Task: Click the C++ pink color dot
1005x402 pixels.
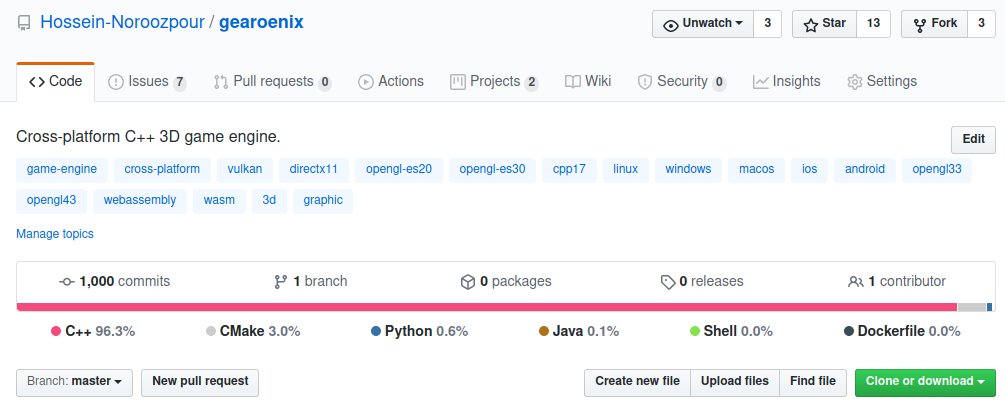Action: point(56,332)
